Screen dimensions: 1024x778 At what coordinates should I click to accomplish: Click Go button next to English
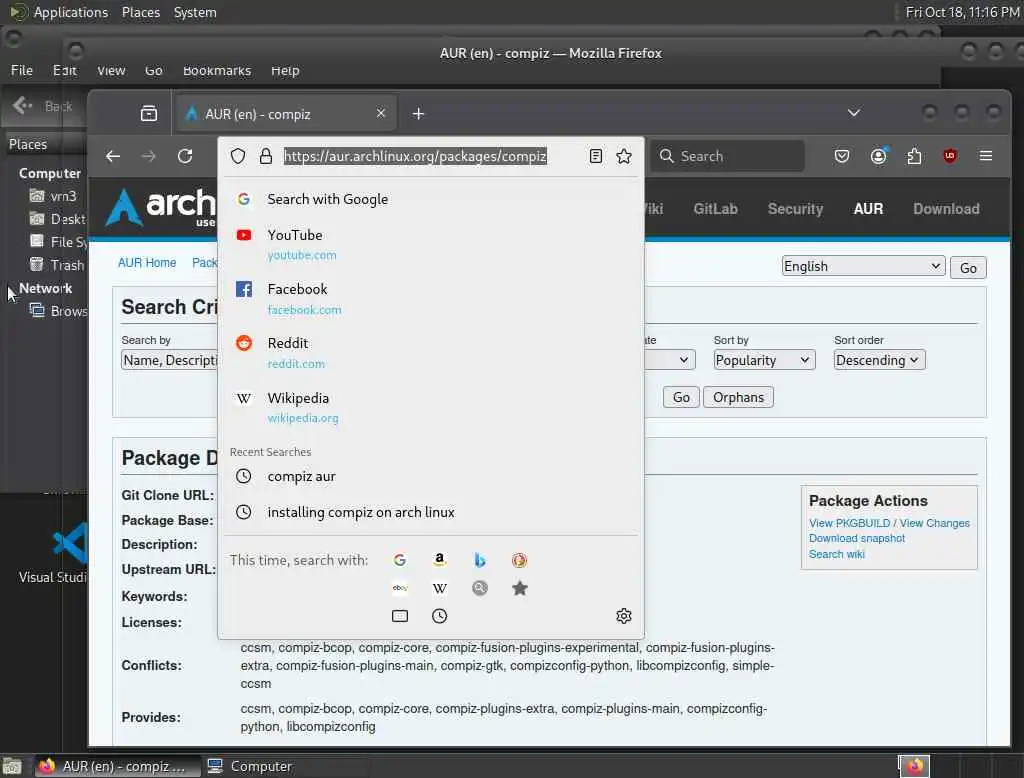tap(968, 268)
